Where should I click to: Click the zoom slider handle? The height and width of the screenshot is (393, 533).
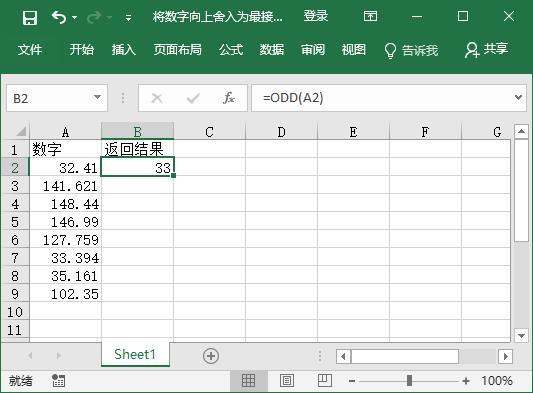pyautogui.click(x=409, y=380)
